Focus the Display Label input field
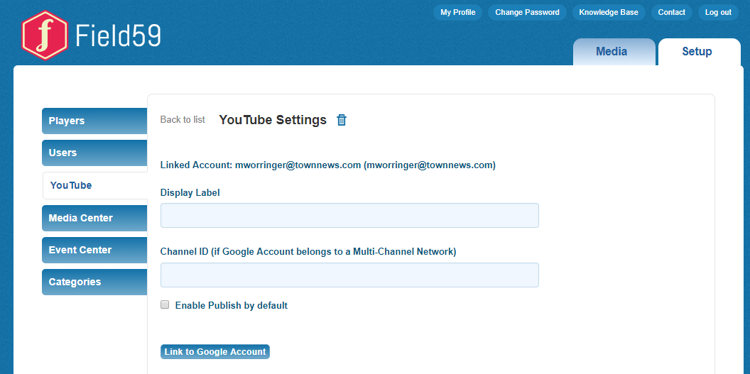The width and height of the screenshot is (750, 374). click(350, 215)
